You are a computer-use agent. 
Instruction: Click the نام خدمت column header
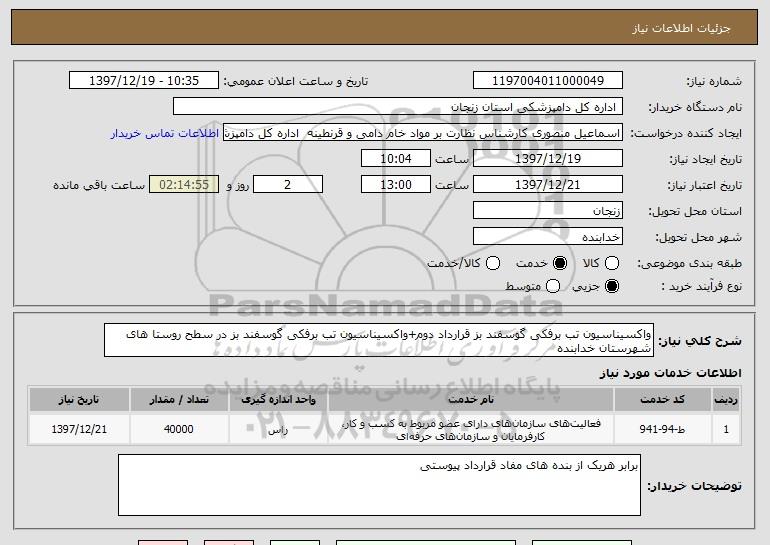tap(470, 400)
